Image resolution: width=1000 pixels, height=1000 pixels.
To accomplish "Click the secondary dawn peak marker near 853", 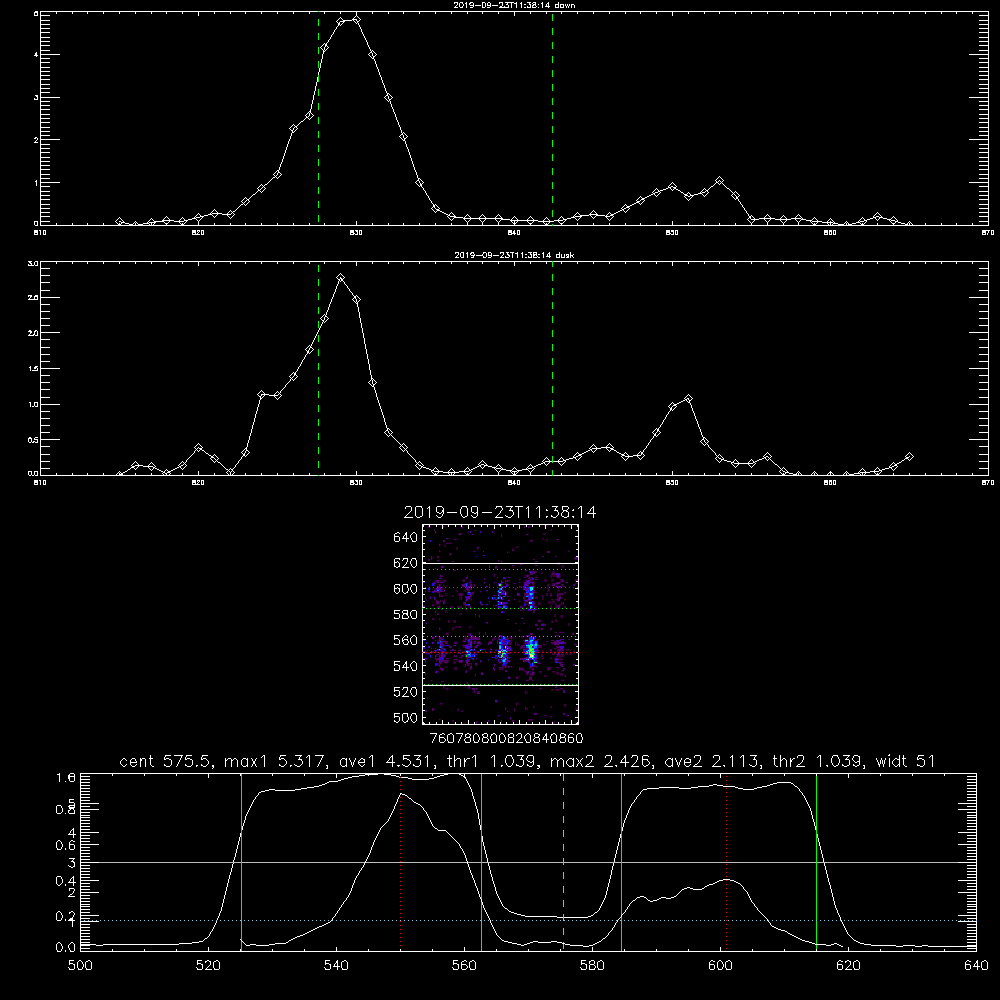I will point(719,181).
